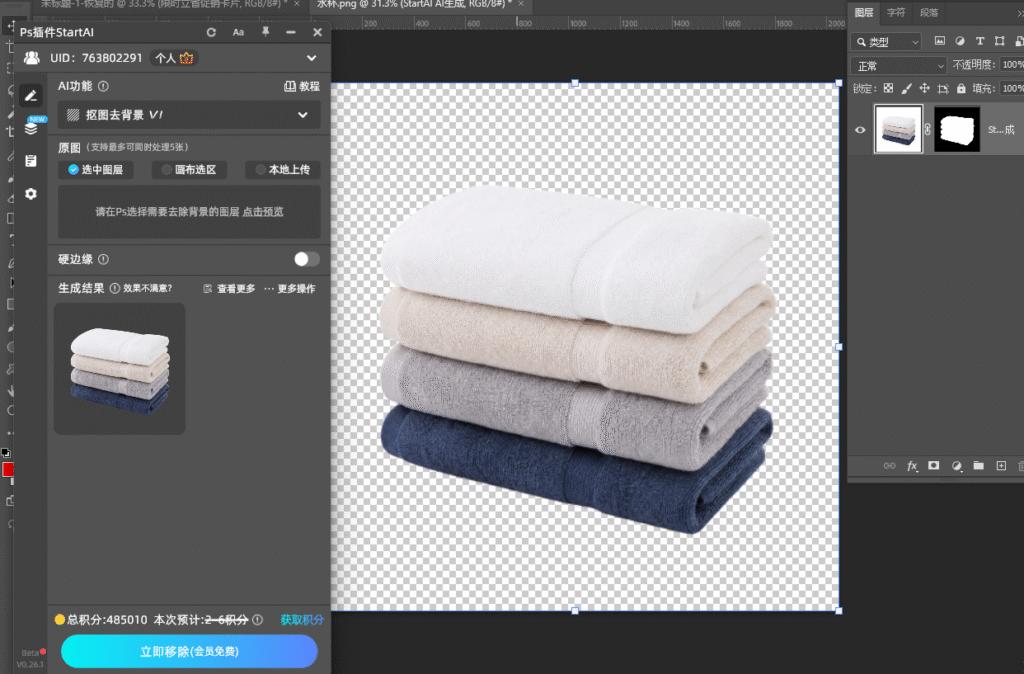Open the 获取积分 link
The width and height of the screenshot is (1024, 674).
click(x=302, y=620)
